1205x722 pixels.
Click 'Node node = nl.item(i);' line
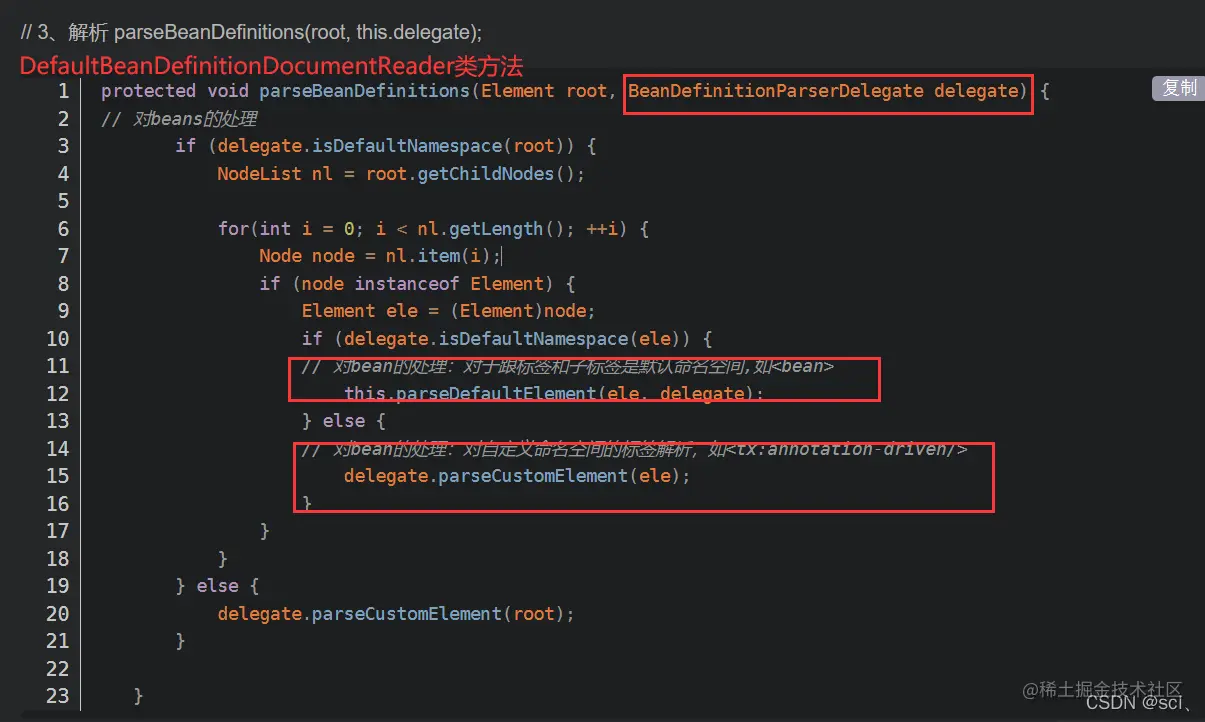click(x=380, y=256)
